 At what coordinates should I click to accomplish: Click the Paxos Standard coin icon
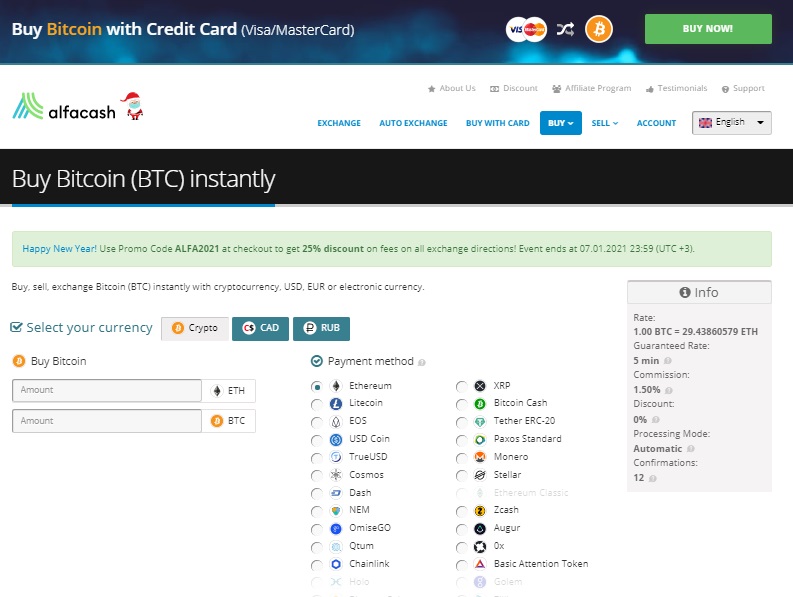coord(480,440)
